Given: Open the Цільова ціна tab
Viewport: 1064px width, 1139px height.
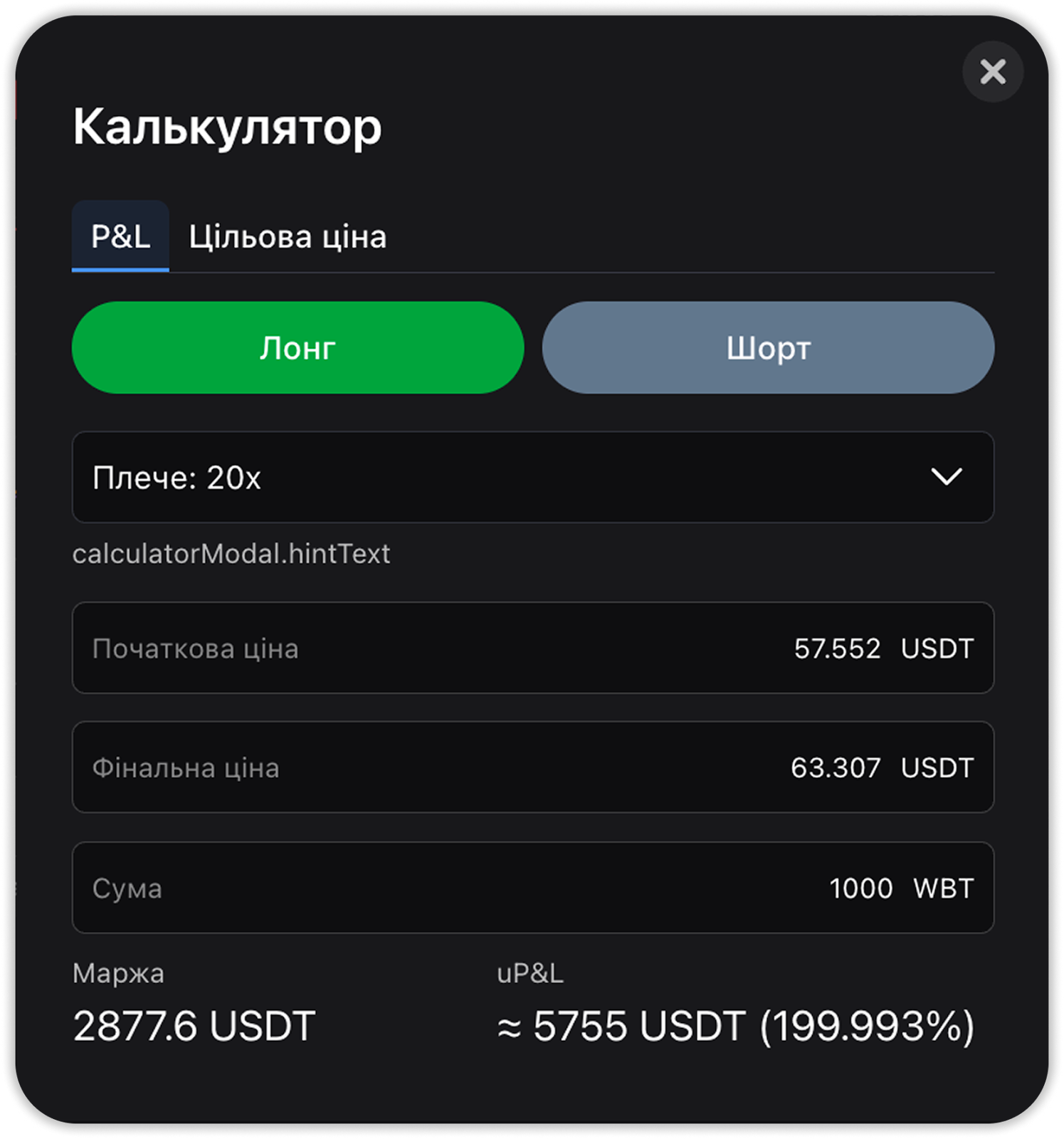Looking at the screenshot, I should click(x=288, y=236).
